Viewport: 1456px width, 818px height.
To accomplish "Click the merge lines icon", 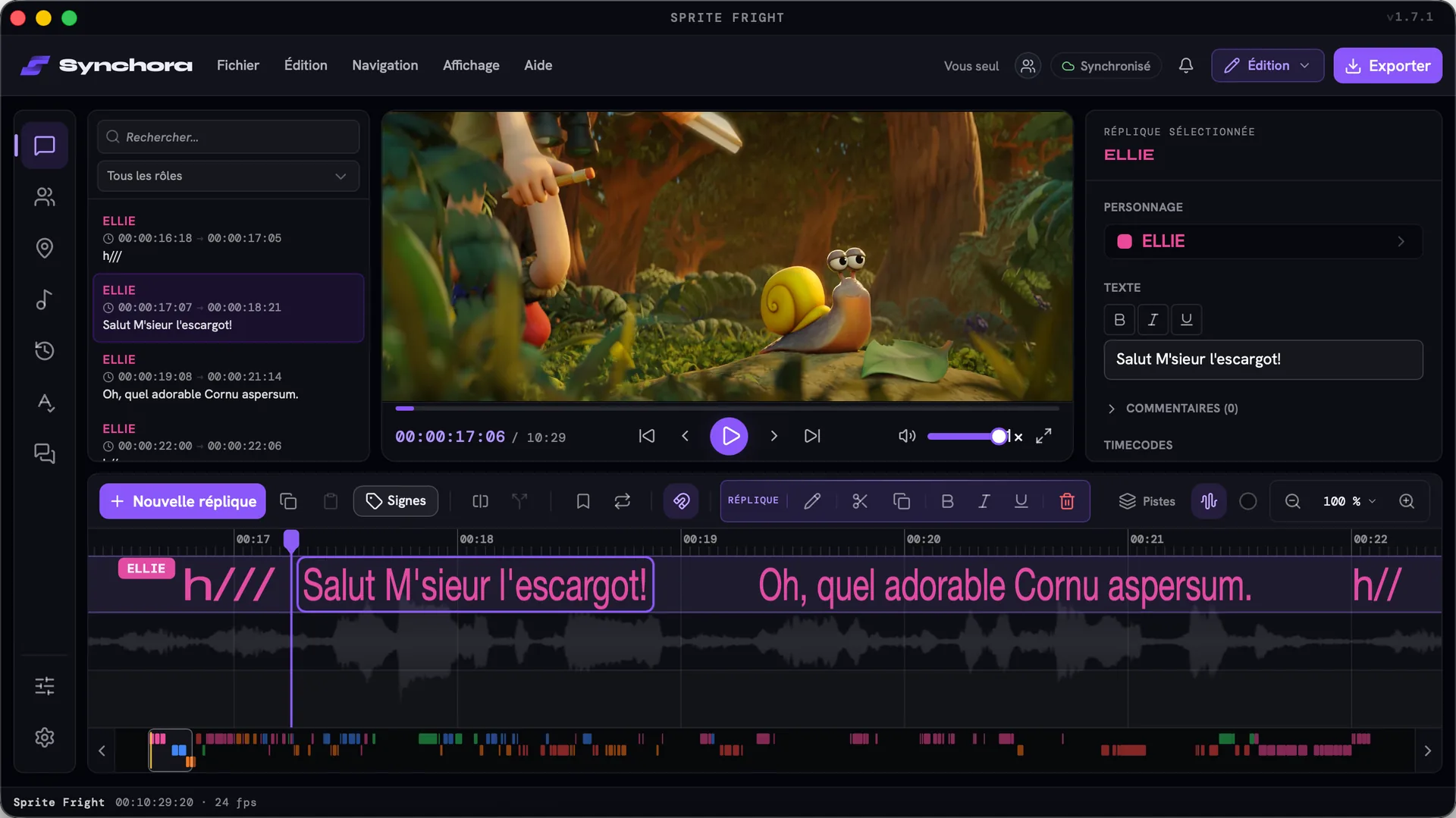I will pyautogui.click(x=519, y=501).
